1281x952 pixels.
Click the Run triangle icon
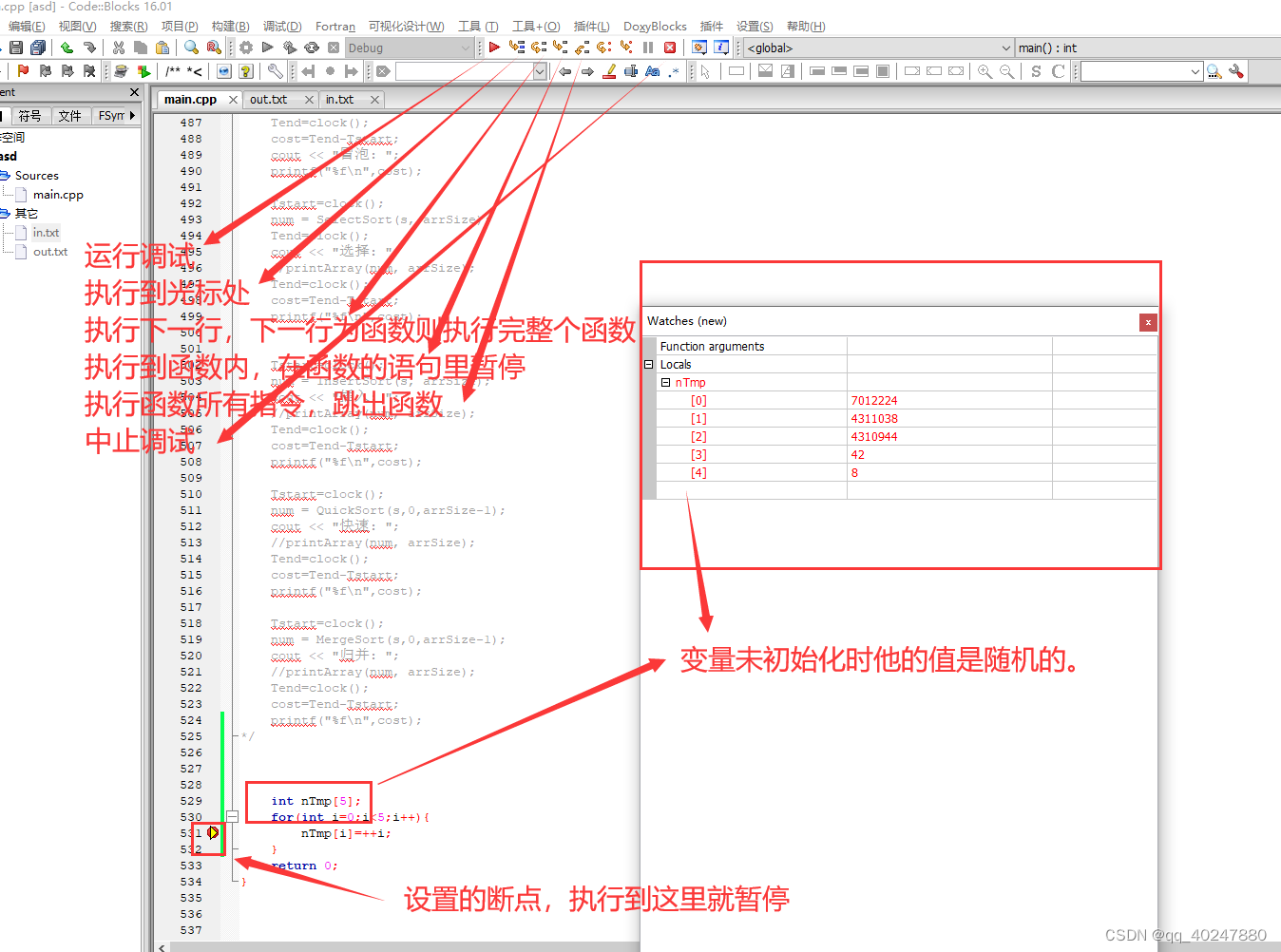268,48
